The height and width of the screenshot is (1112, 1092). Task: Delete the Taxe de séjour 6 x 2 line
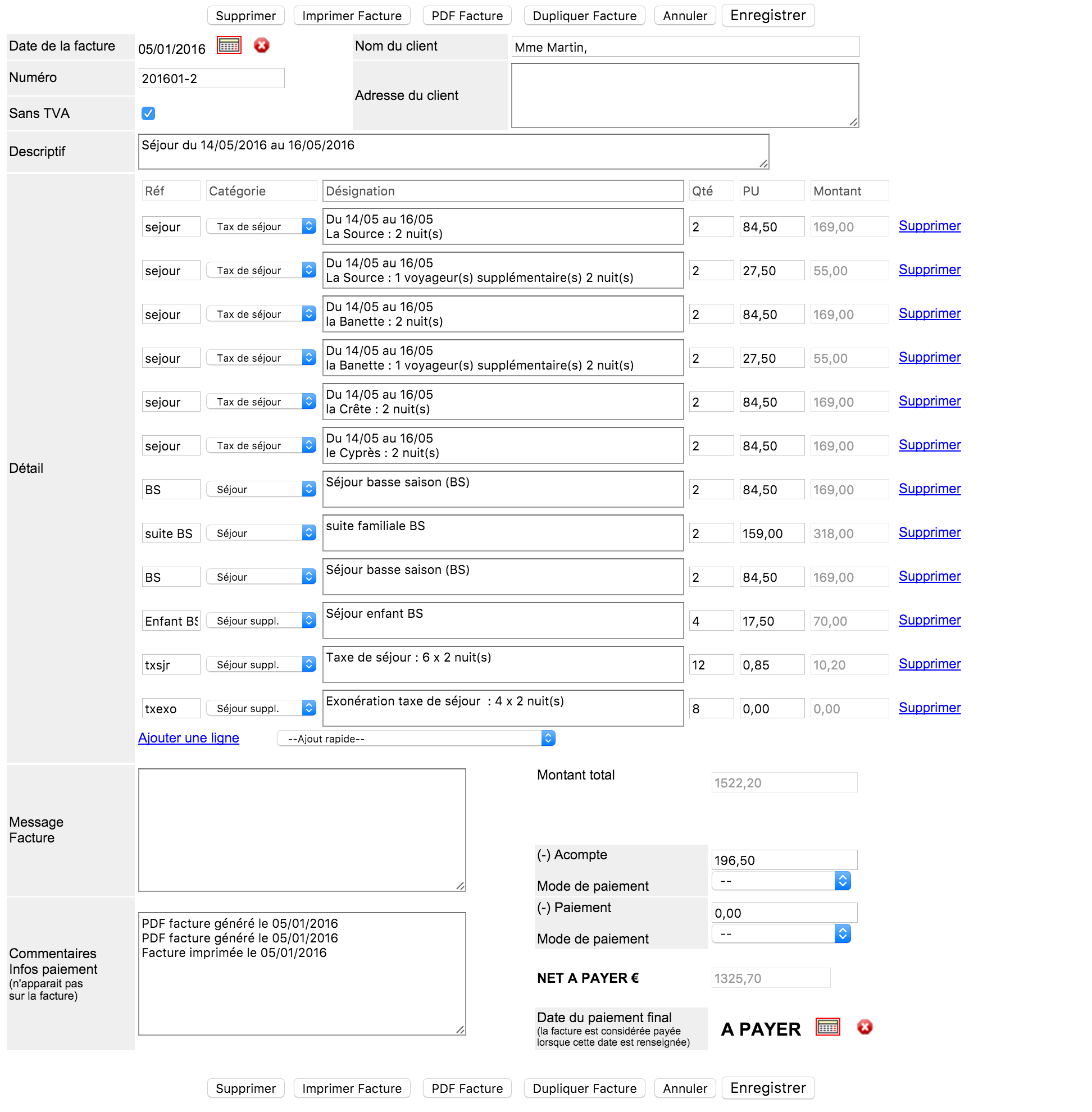[x=929, y=664]
